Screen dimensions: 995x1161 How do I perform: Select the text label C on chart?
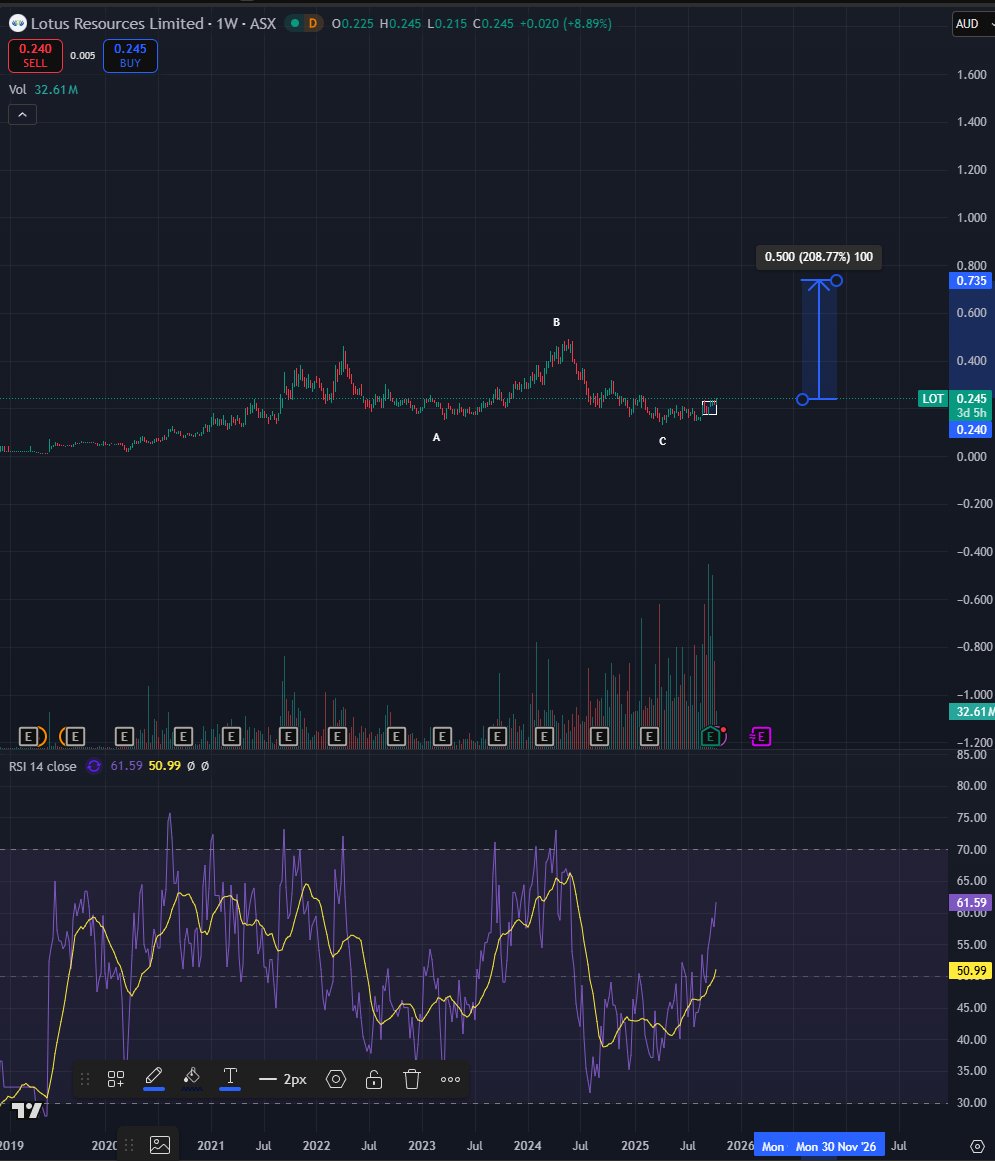(x=663, y=441)
